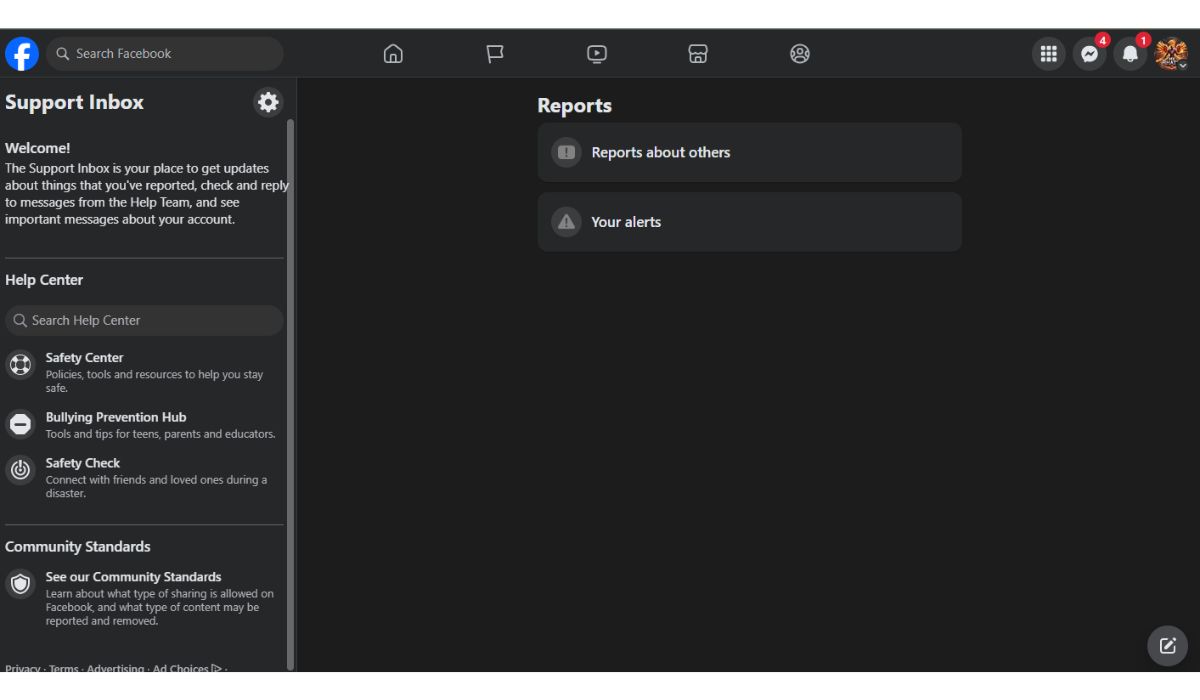Open the Pages flag icon
Image resolution: width=1200 pixels, height=700 pixels.
click(495, 54)
